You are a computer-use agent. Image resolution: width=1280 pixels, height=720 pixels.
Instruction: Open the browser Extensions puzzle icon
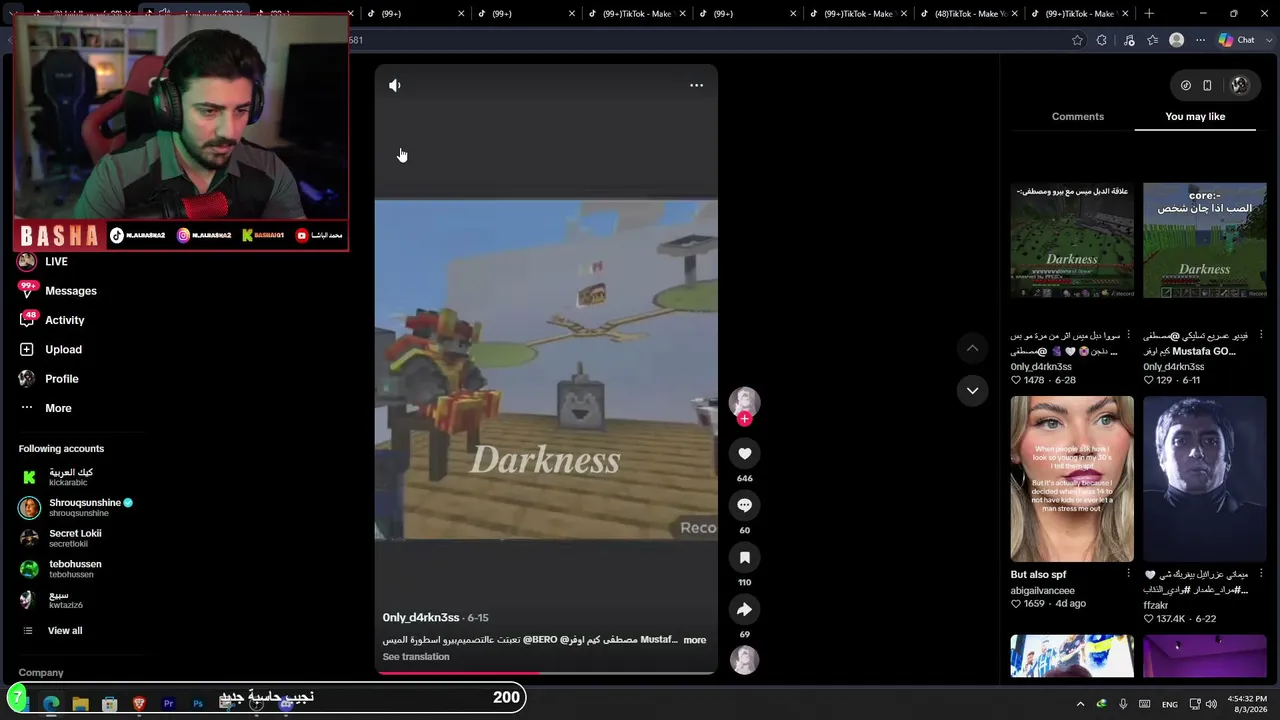point(1102,40)
